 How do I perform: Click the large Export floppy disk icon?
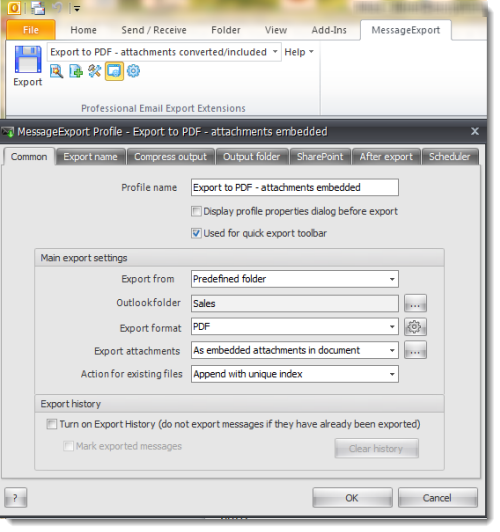28,59
